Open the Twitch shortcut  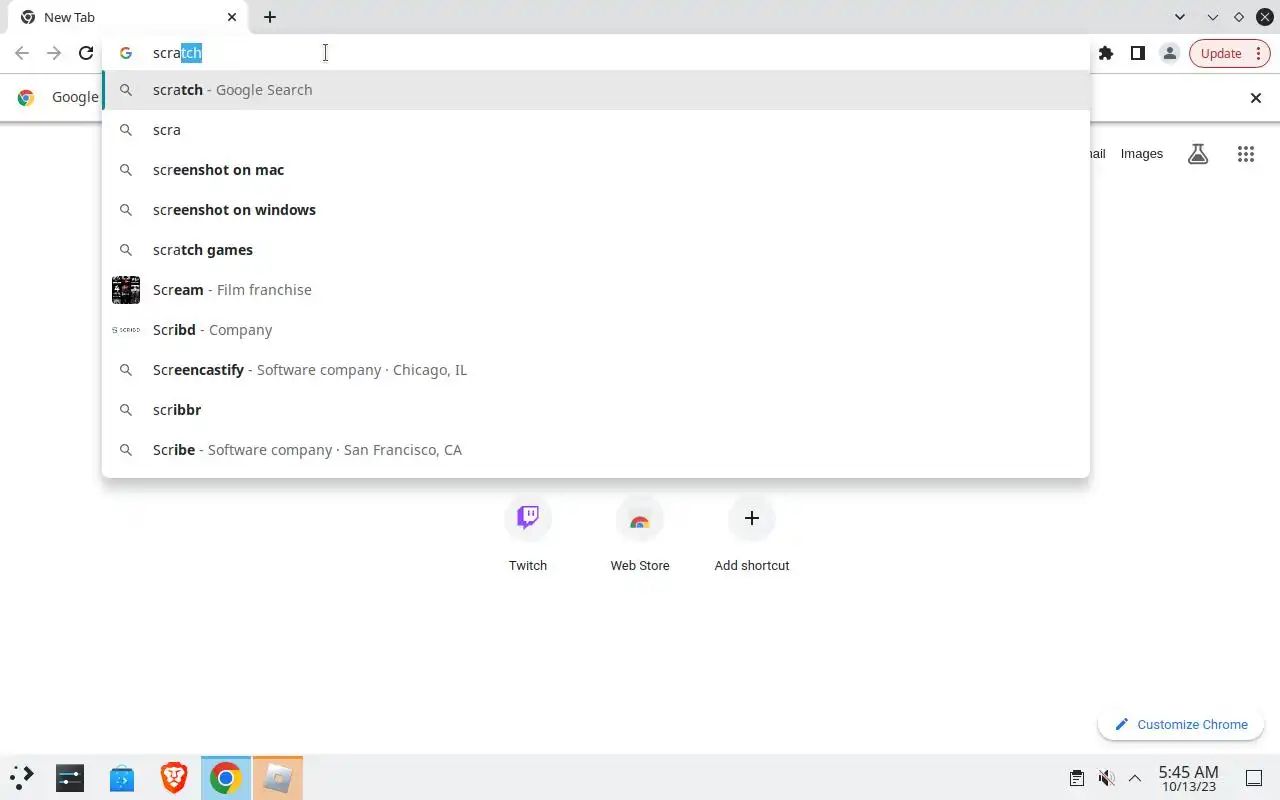click(x=528, y=535)
